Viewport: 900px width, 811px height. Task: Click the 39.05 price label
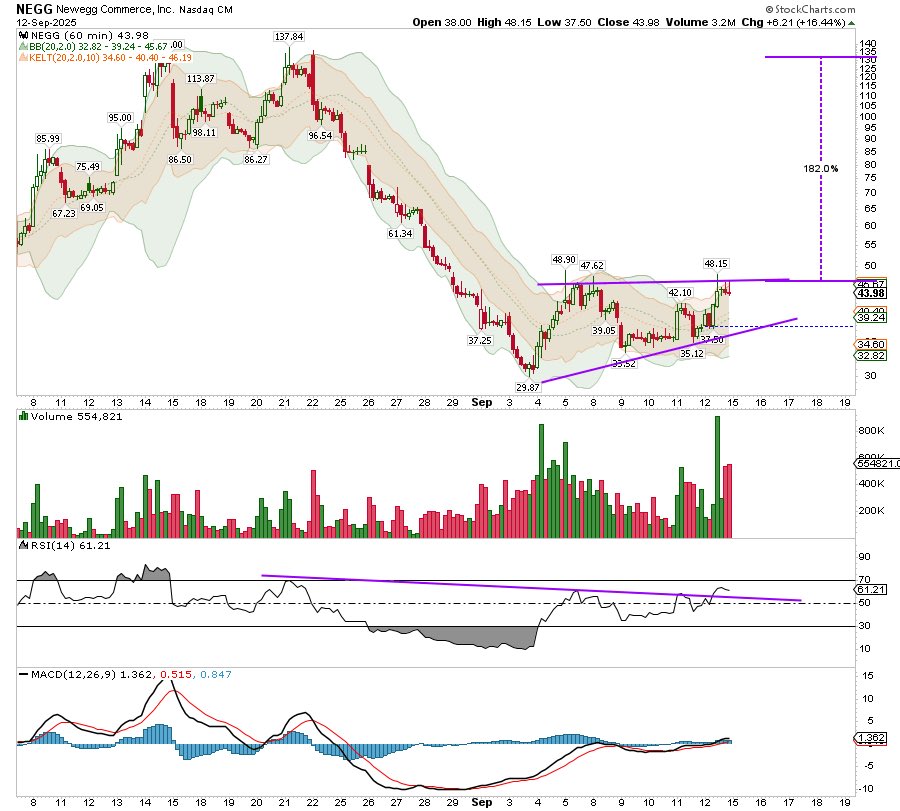pos(604,331)
